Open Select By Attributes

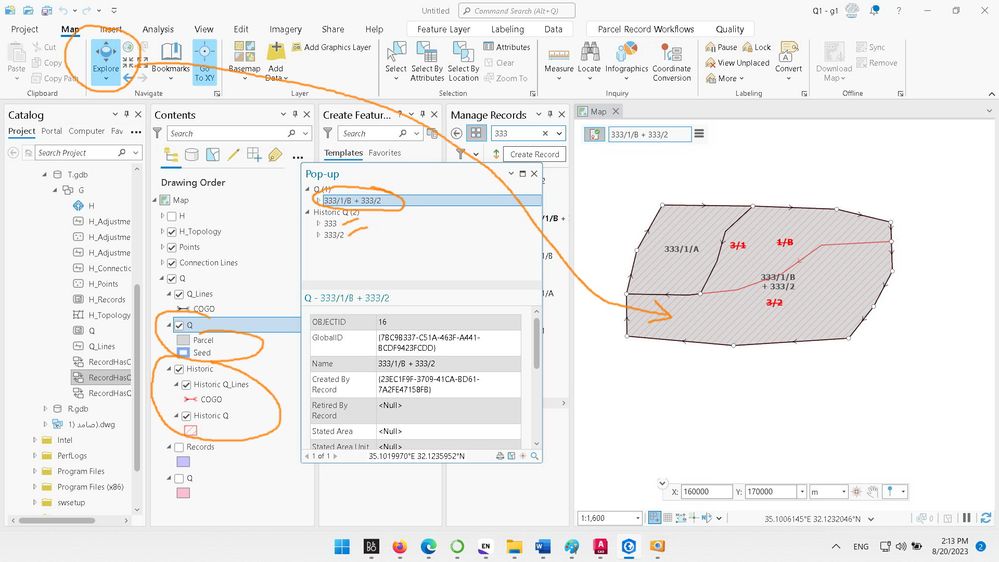coord(427,61)
